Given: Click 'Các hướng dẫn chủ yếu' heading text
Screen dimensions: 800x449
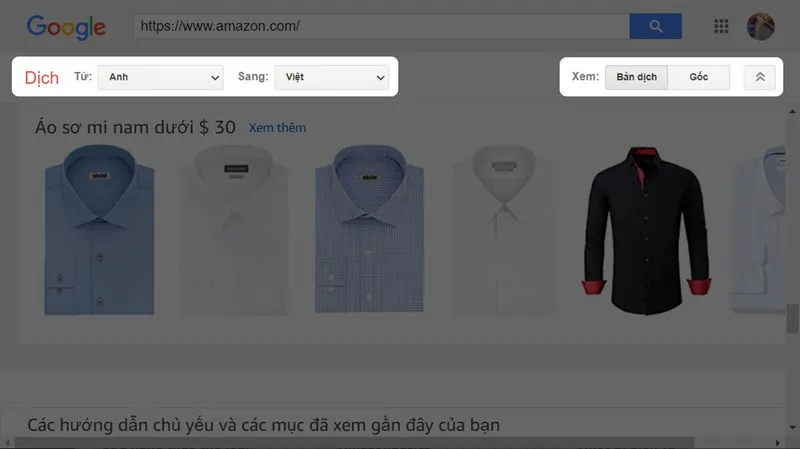Looking at the screenshot, I should 263,425.
